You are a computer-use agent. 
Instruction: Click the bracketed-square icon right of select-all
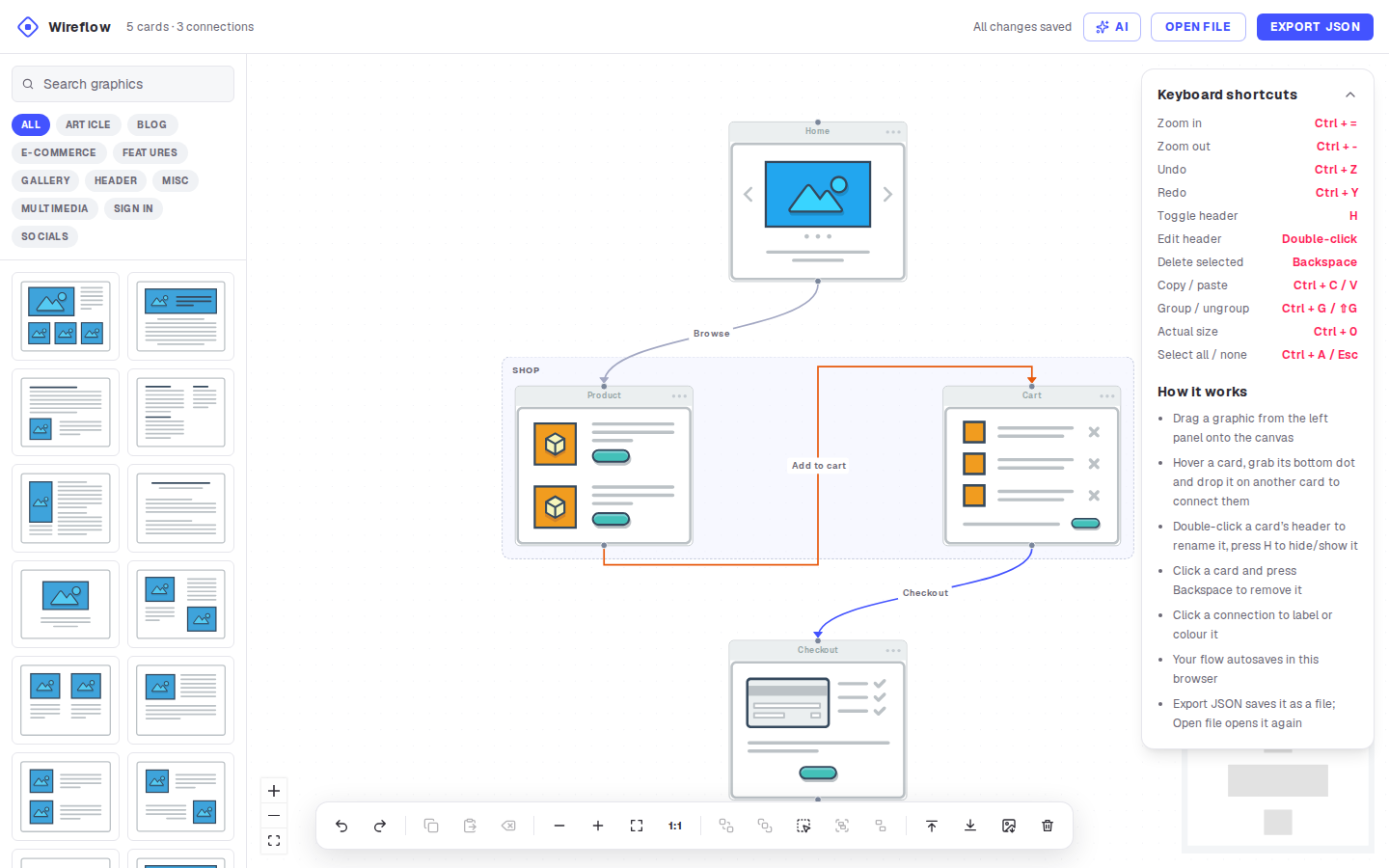point(842,826)
